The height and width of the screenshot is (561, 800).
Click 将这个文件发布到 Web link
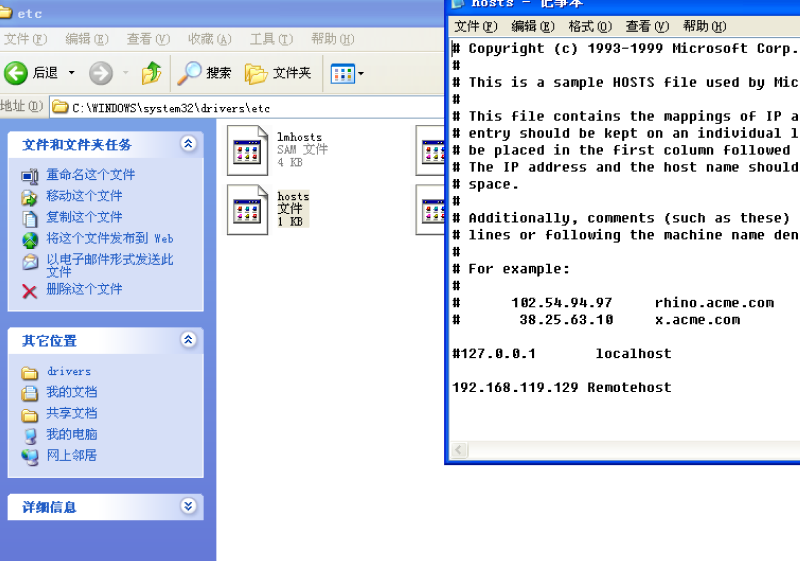pyautogui.click(x=110, y=238)
